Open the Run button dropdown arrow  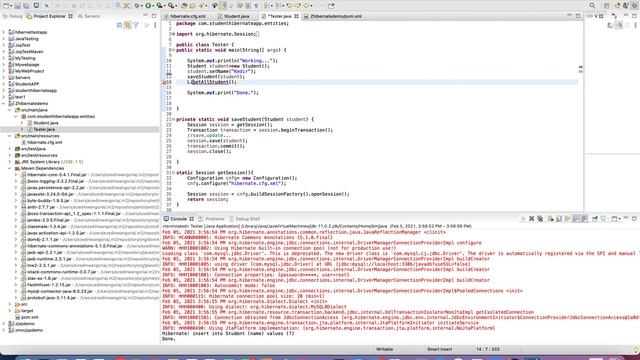(x=154, y=6)
